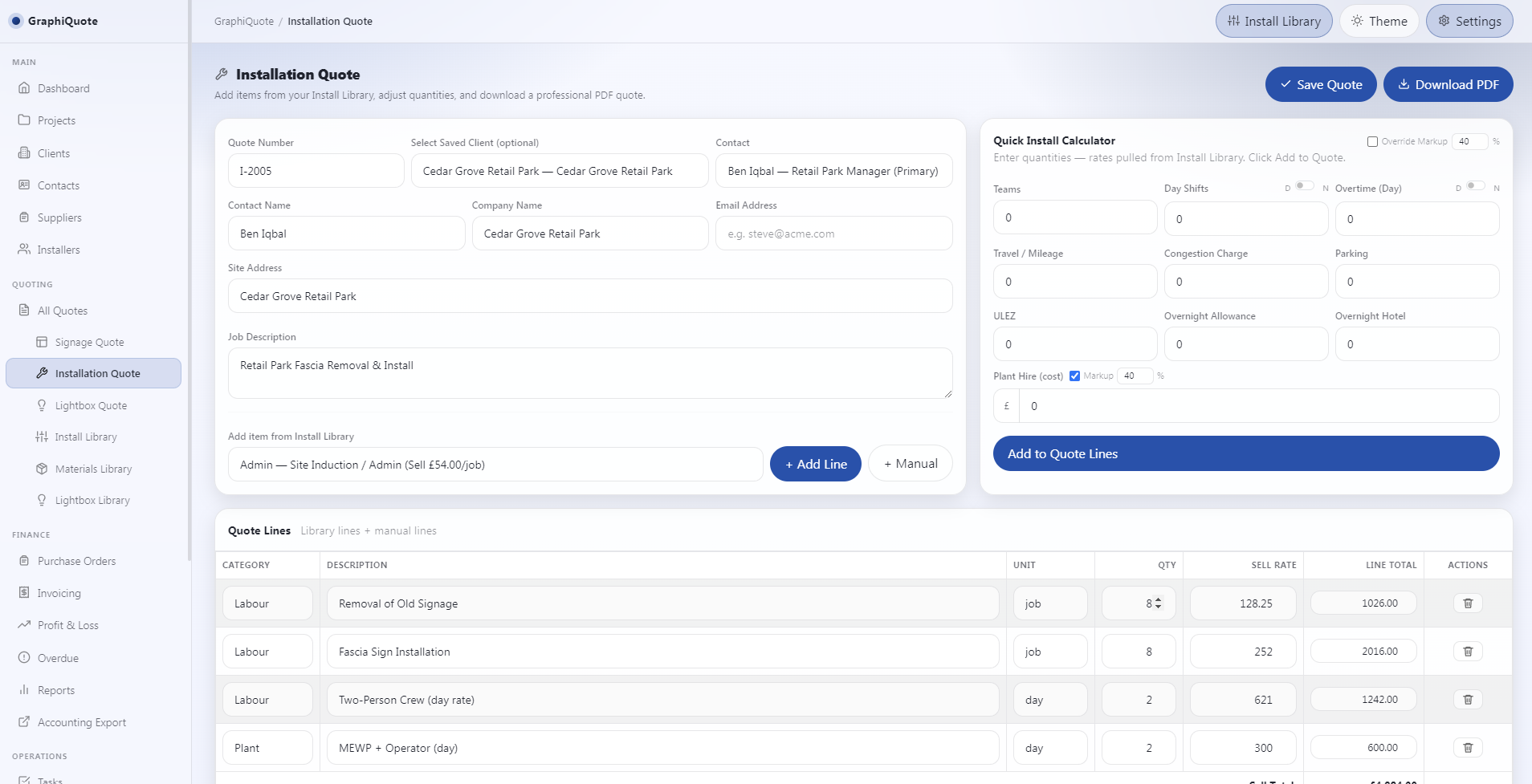The width and height of the screenshot is (1532, 784).
Task: Go to Invoicing section
Action: pyautogui.click(x=59, y=593)
